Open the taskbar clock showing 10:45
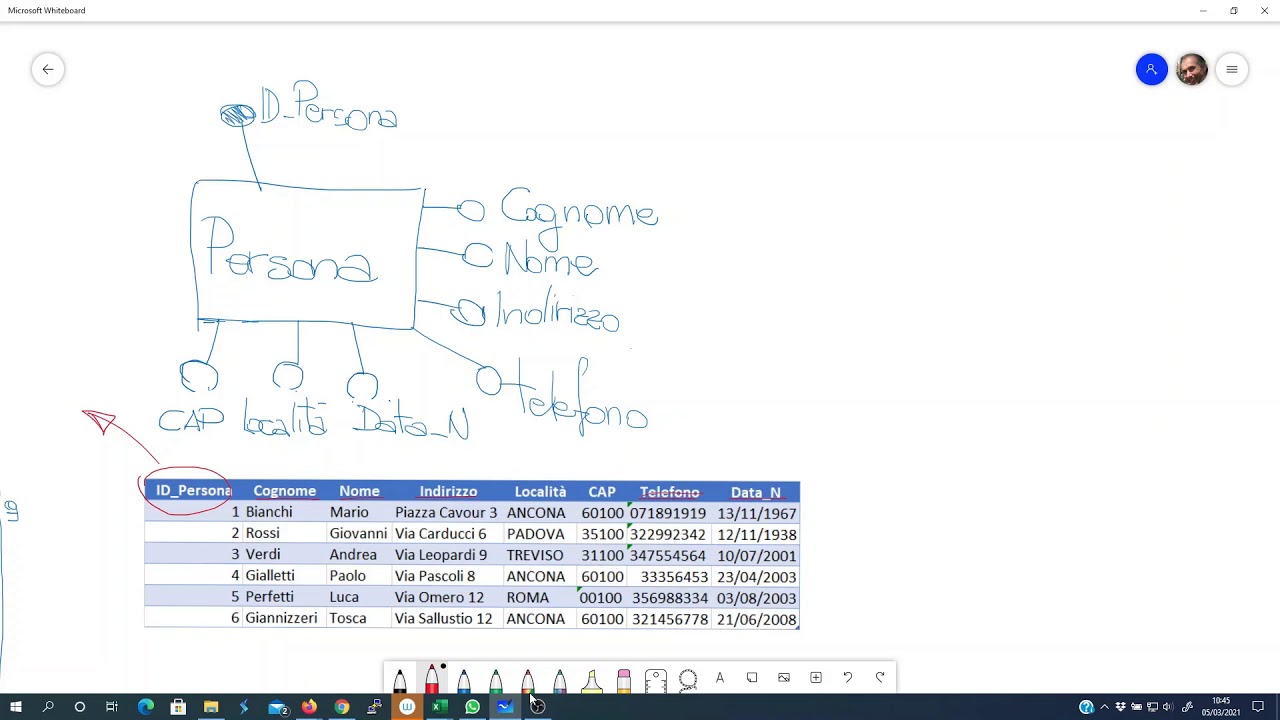Image resolution: width=1280 pixels, height=720 pixels. pyautogui.click(x=1221, y=707)
